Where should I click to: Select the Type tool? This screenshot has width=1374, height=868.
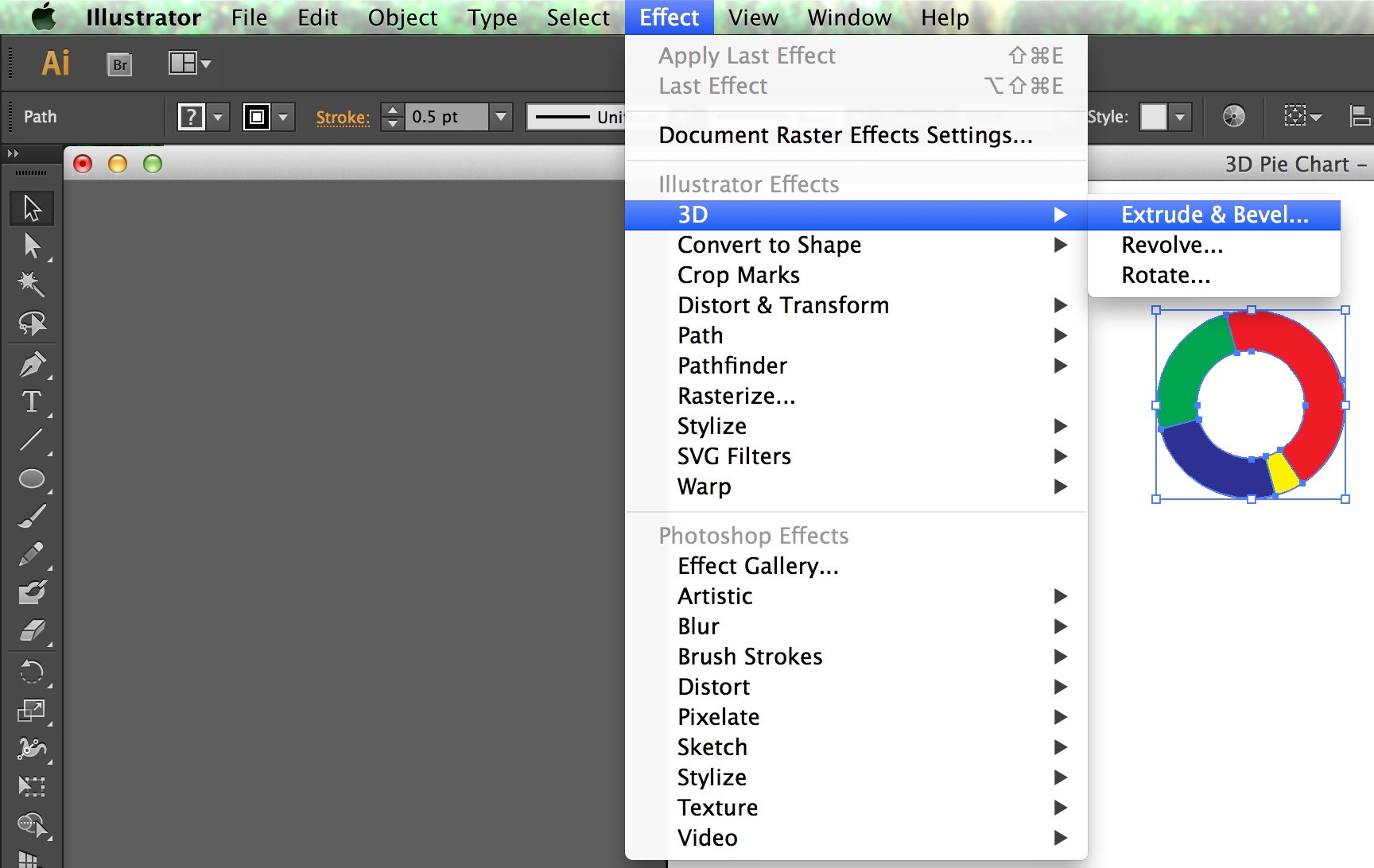(32, 401)
